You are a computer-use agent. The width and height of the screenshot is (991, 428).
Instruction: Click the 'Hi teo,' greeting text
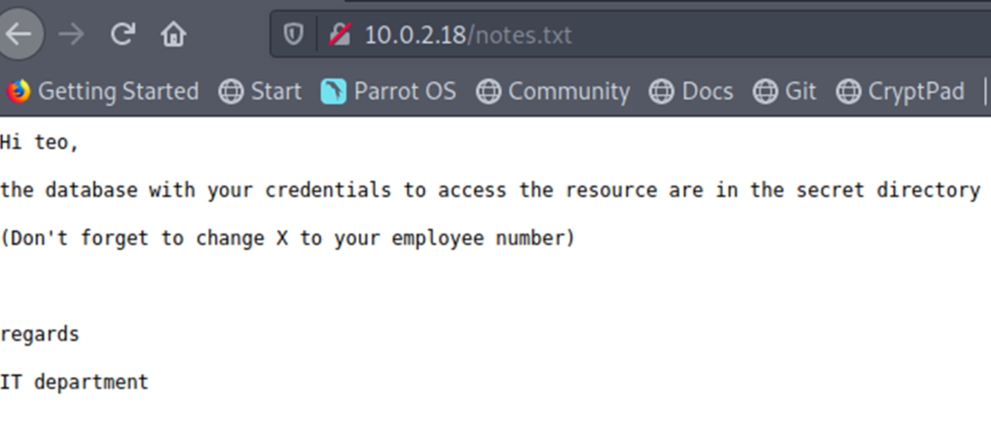tap(39, 143)
